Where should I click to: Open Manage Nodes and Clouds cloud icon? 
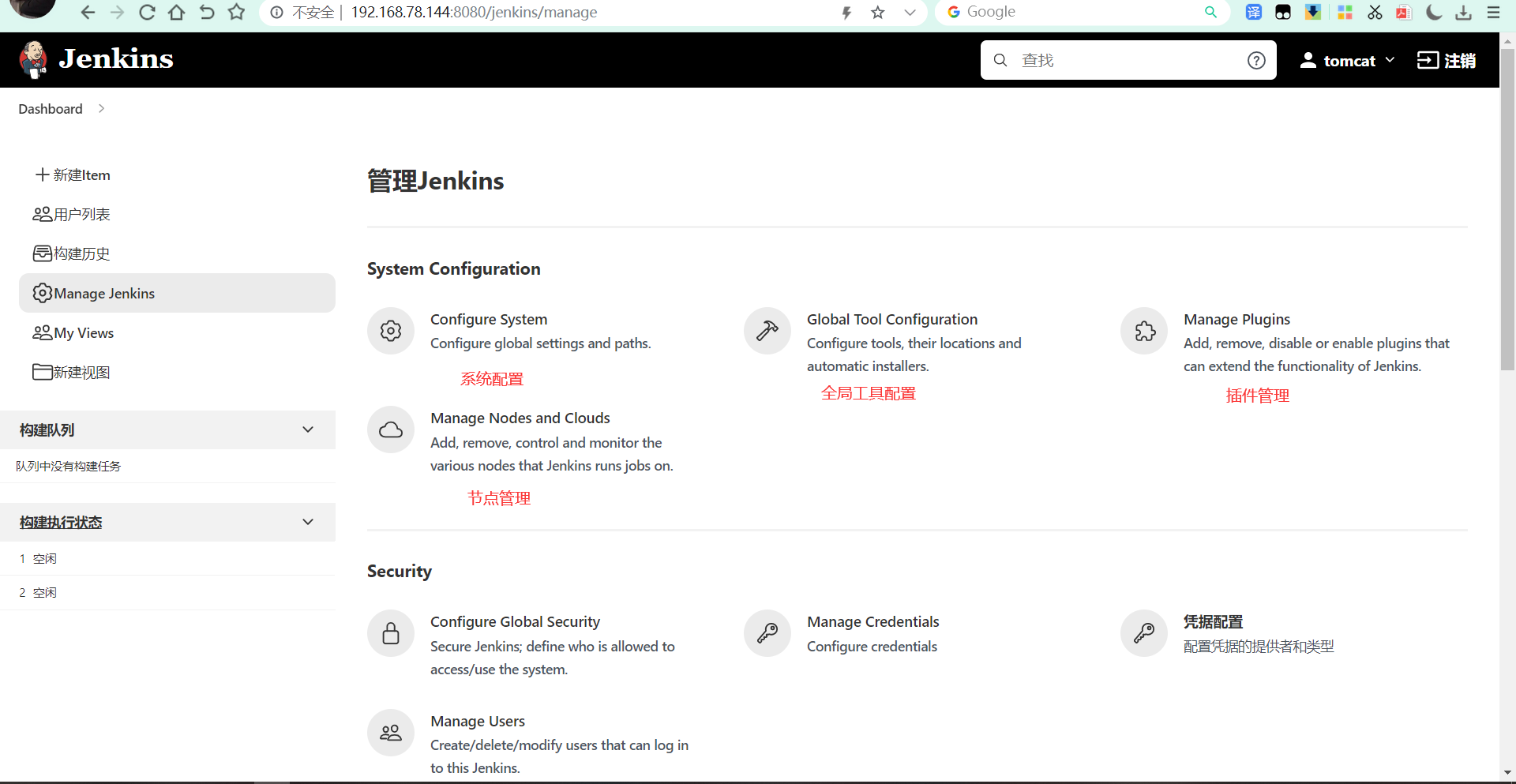(x=390, y=430)
